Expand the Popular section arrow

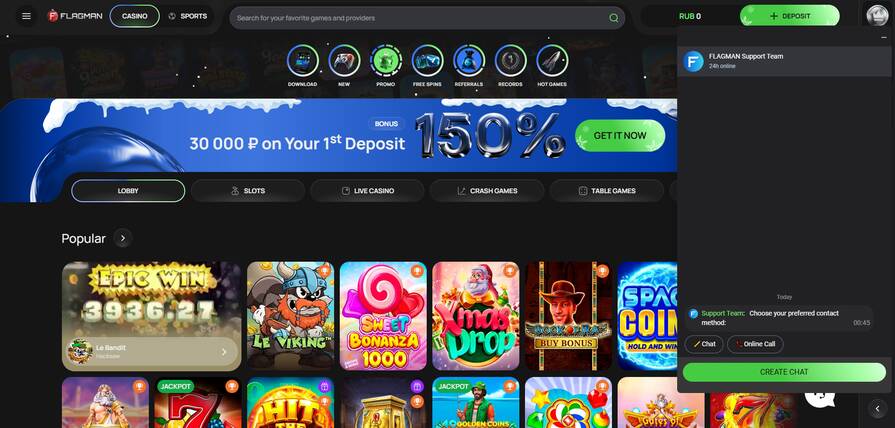pos(123,238)
